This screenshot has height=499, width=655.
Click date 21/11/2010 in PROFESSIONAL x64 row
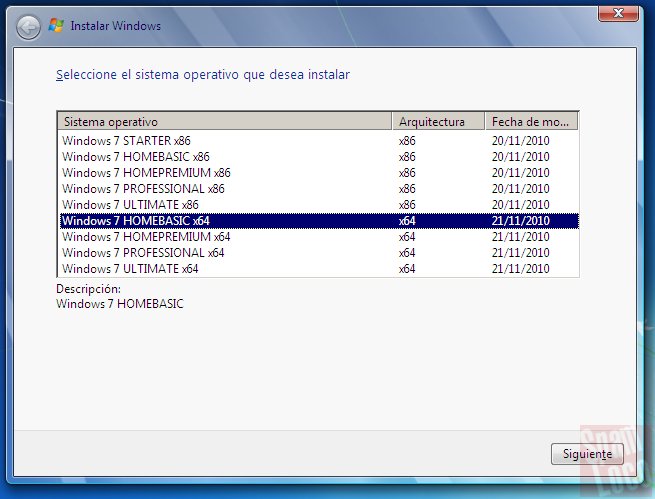520,253
